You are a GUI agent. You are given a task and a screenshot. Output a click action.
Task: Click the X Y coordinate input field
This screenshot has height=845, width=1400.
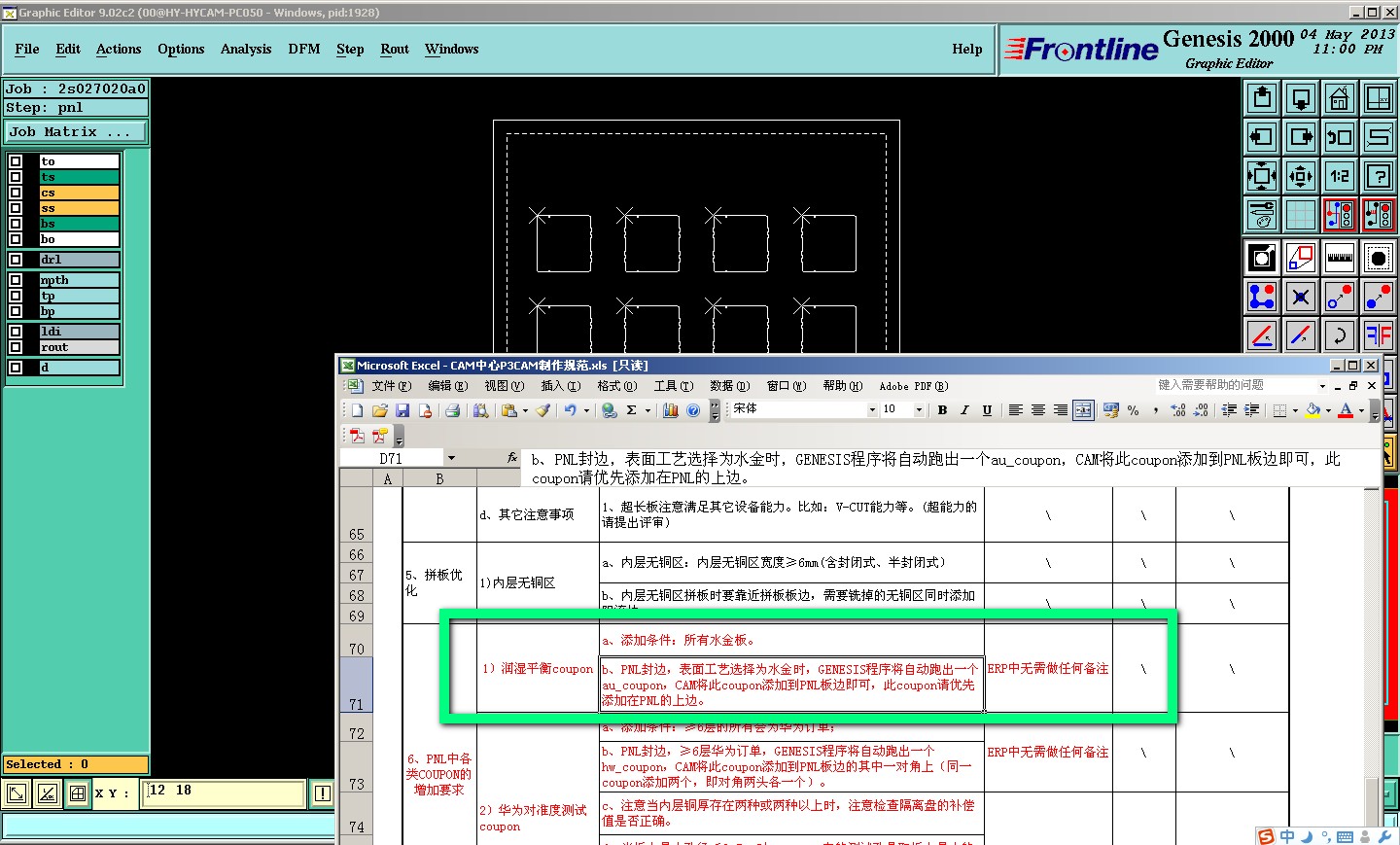pyautogui.click(x=224, y=793)
